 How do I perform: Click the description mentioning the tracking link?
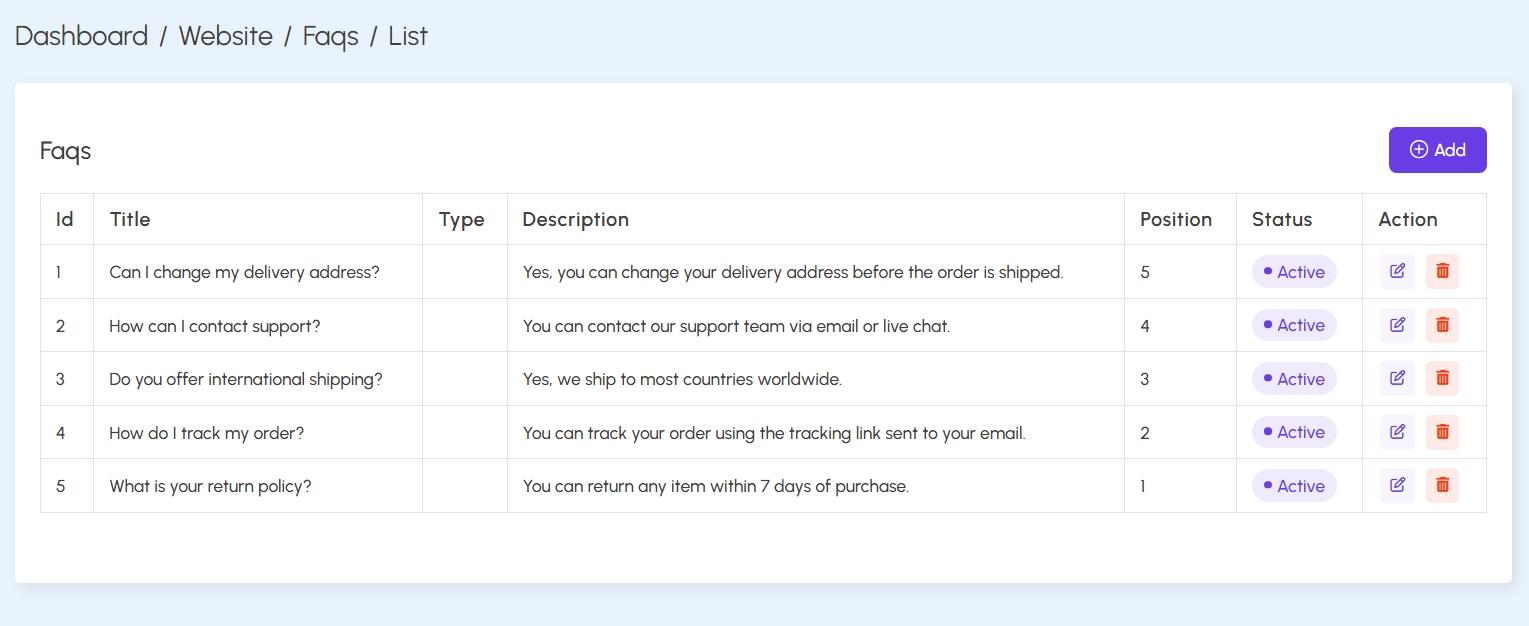(774, 432)
